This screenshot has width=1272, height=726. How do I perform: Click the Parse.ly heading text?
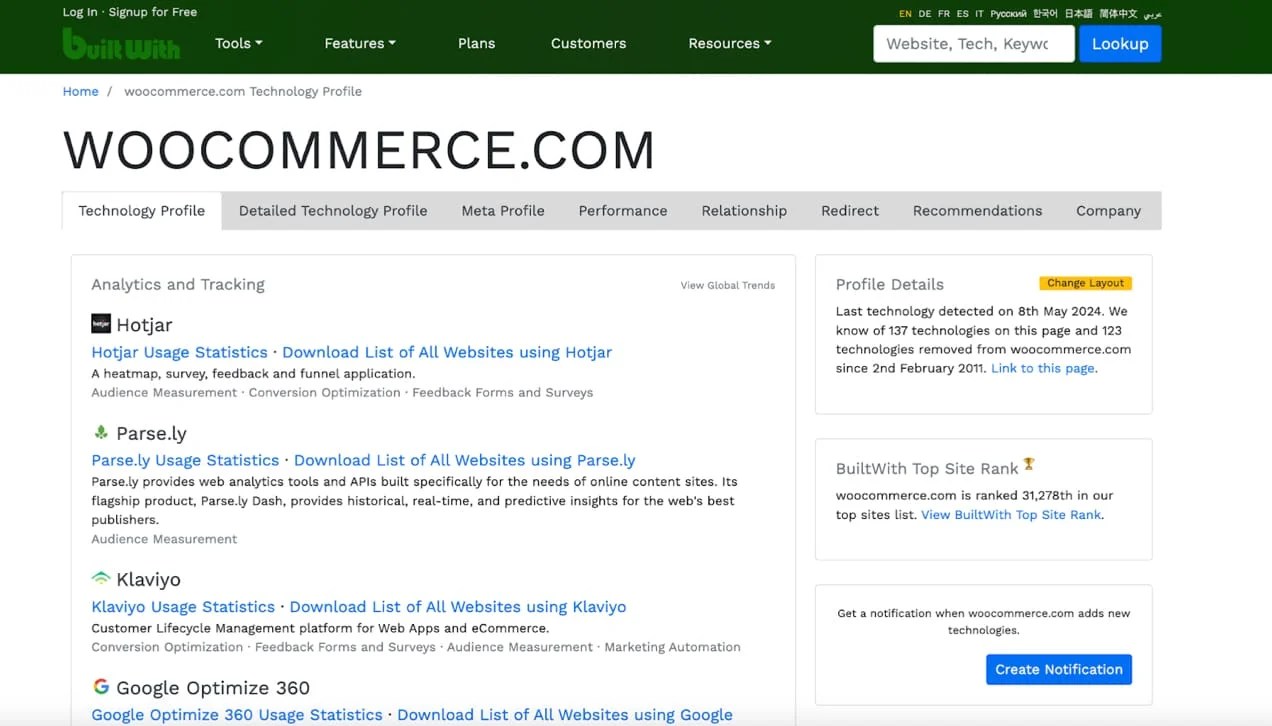click(151, 433)
